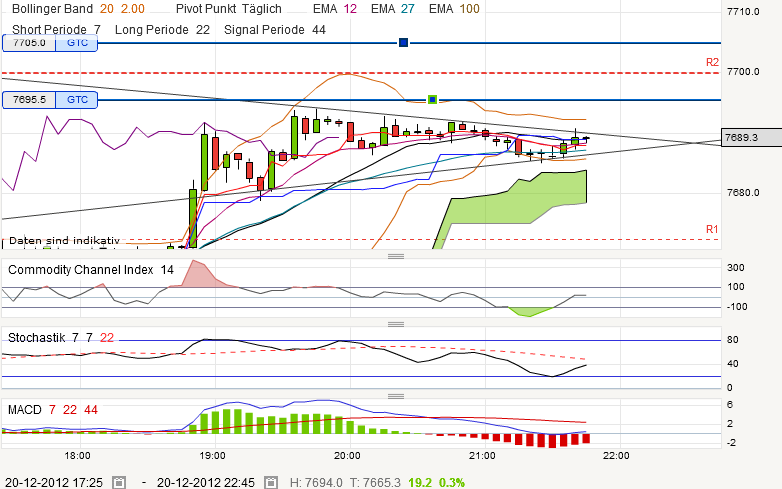The image size is (782, 489).
Task: Click the end date field 20-12-2012 22:45
Action: click(x=205, y=483)
